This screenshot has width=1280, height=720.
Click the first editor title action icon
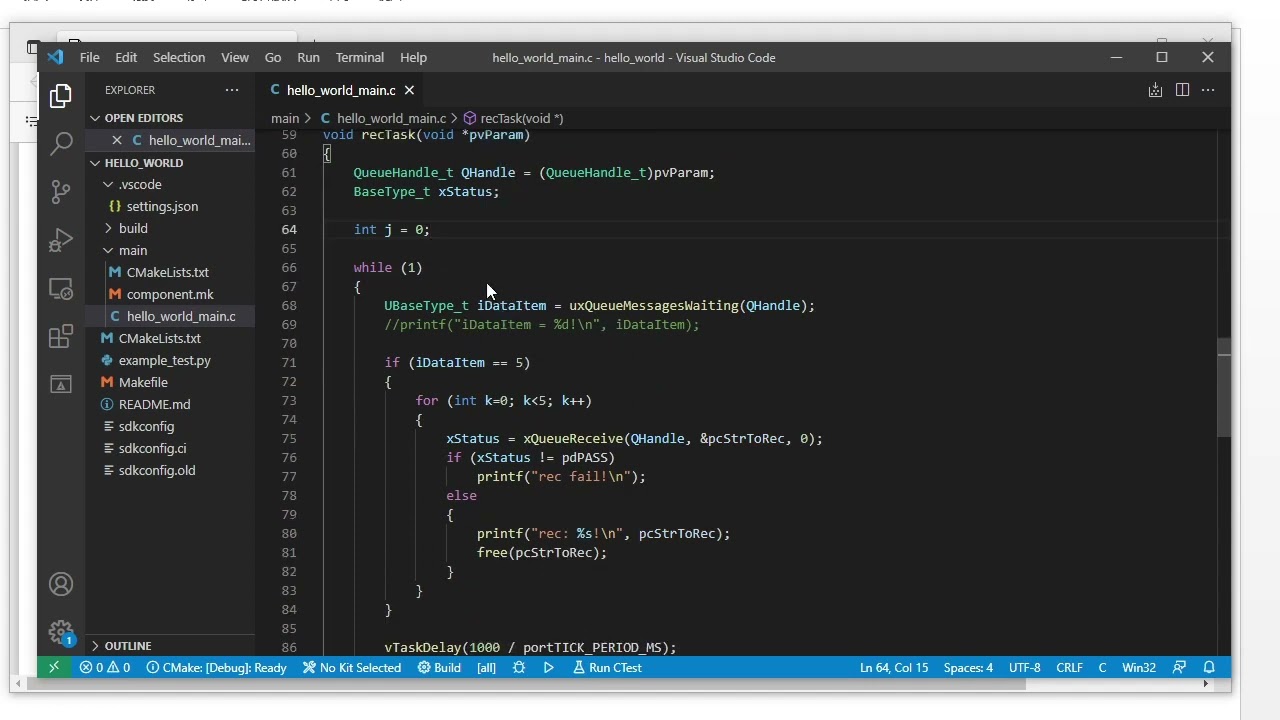pyautogui.click(x=1155, y=90)
